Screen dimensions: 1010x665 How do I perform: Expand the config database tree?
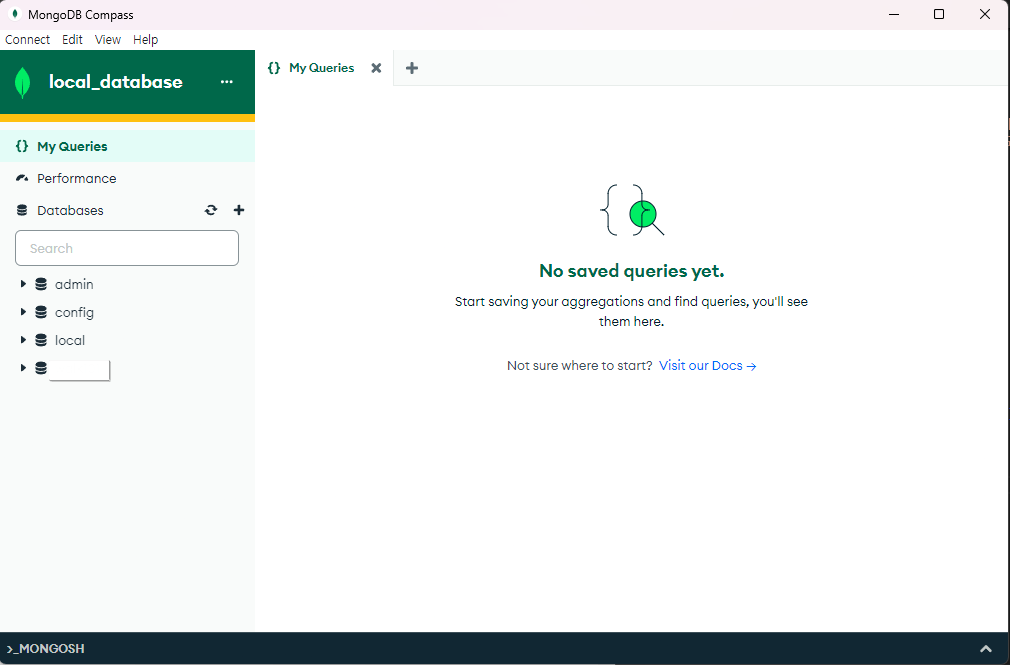coord(23,312)
